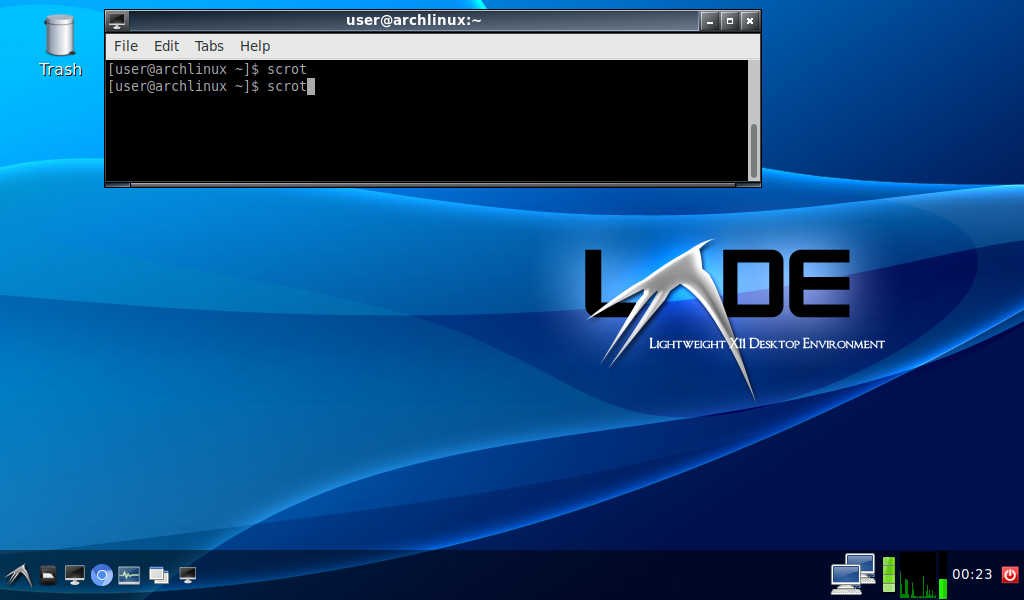Open the Chromium browser launcher
The image size is (1024, 600).
(x=101, y=575)
